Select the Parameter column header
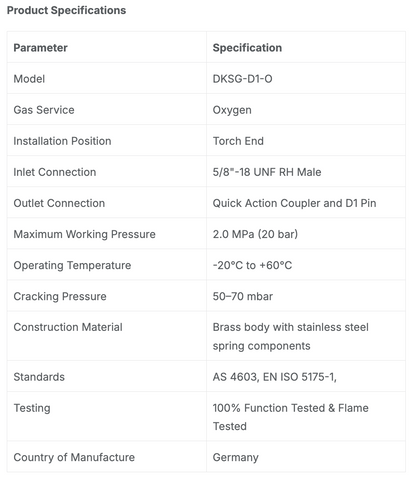 click(40, 48)
